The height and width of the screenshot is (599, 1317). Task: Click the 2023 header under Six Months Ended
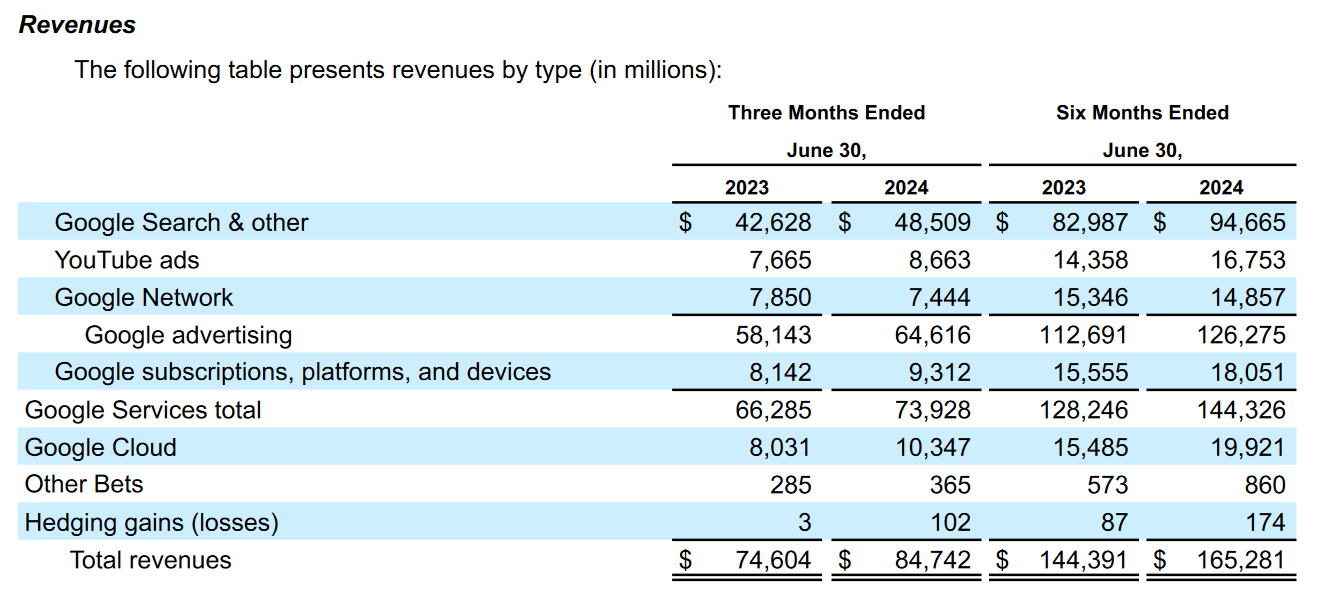(x=1063, y=188)
